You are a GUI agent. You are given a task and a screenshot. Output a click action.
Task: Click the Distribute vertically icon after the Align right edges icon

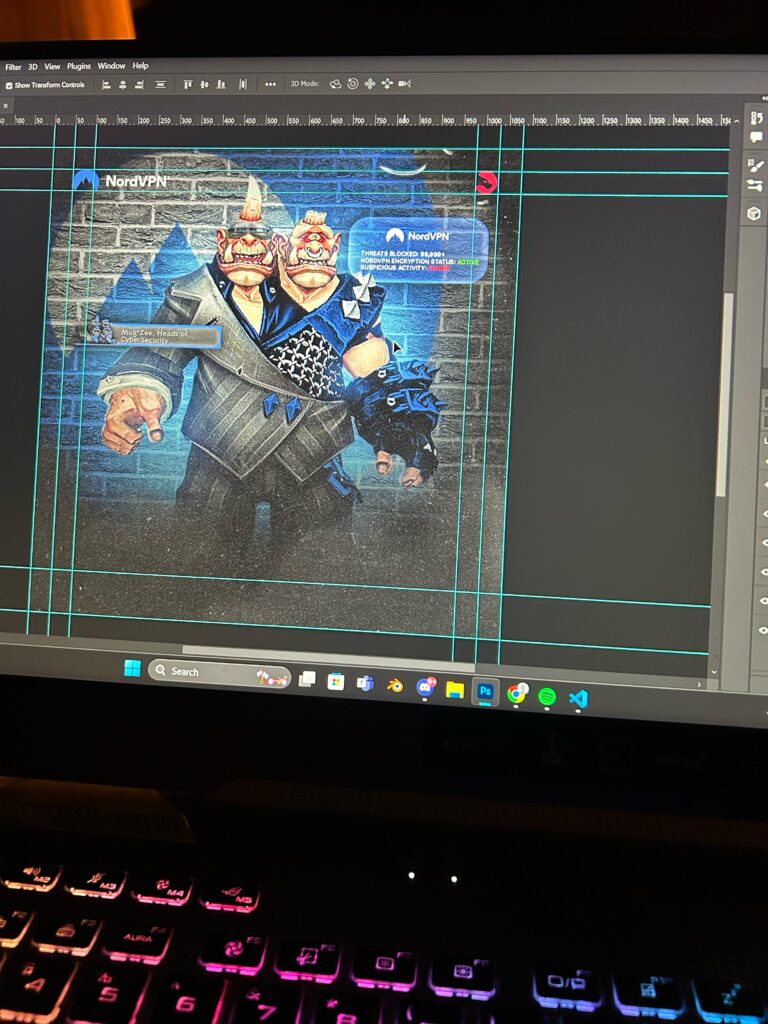pos(161,85)
